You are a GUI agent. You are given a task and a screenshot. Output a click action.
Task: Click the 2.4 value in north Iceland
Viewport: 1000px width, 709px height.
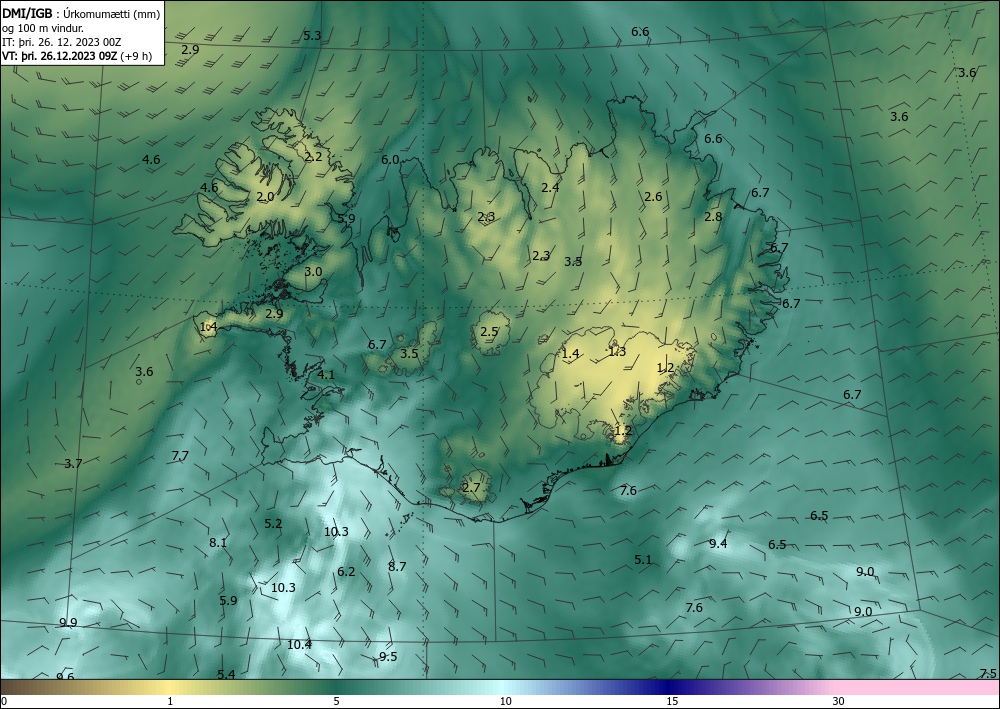point(550,187)
